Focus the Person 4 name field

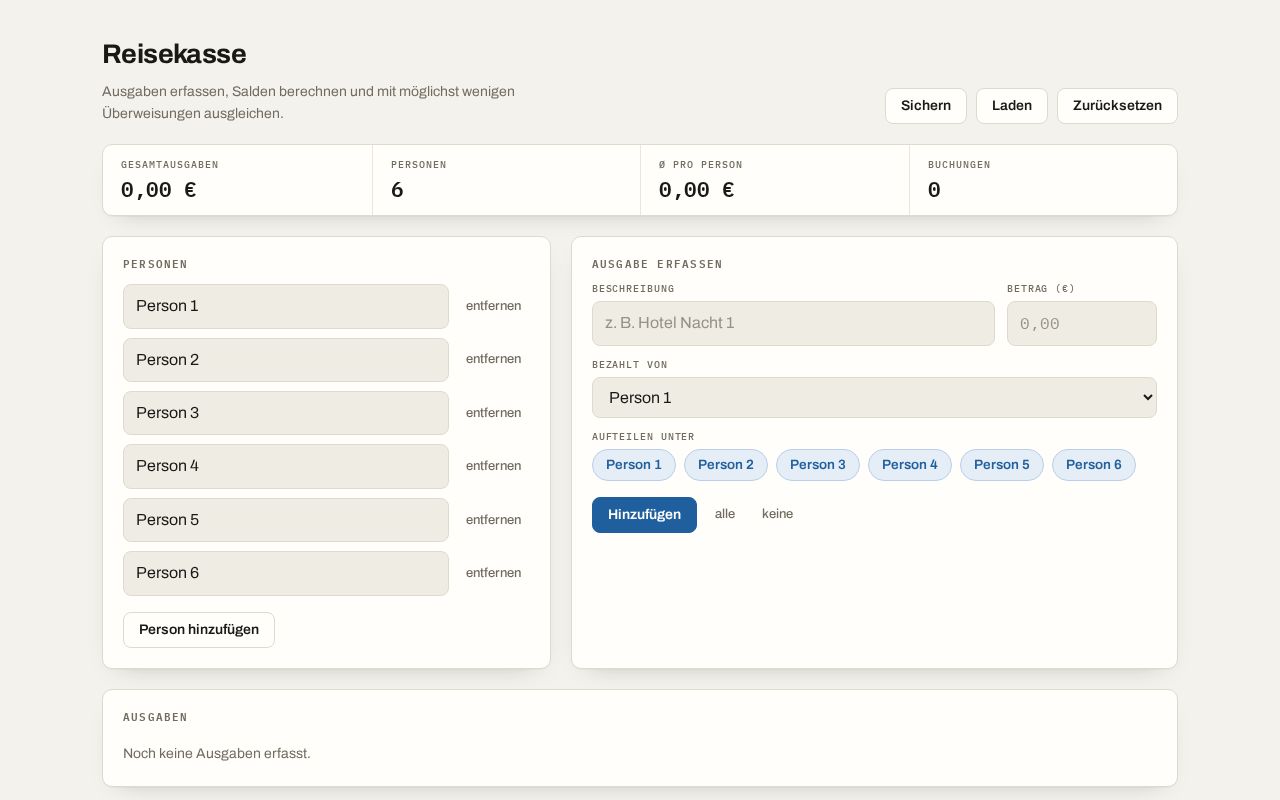click(286, 466)
